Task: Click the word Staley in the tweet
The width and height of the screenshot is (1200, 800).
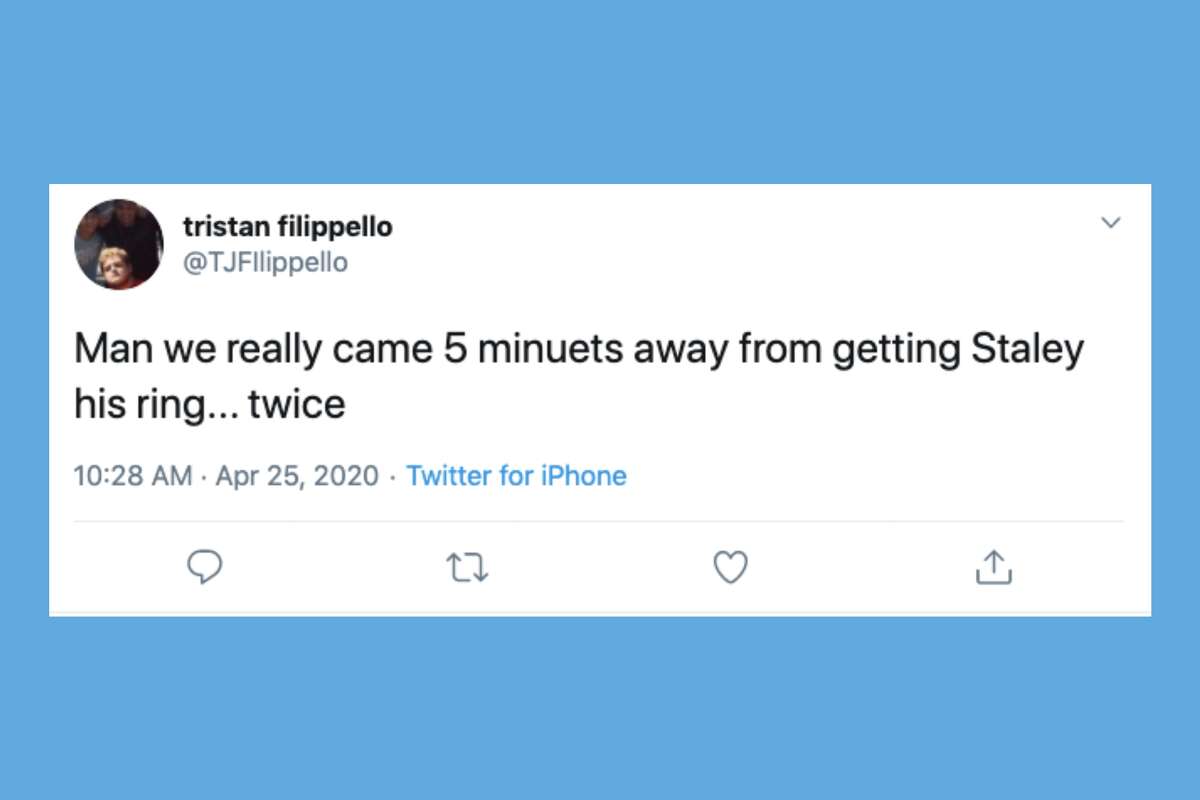Action: point(1024,352)
